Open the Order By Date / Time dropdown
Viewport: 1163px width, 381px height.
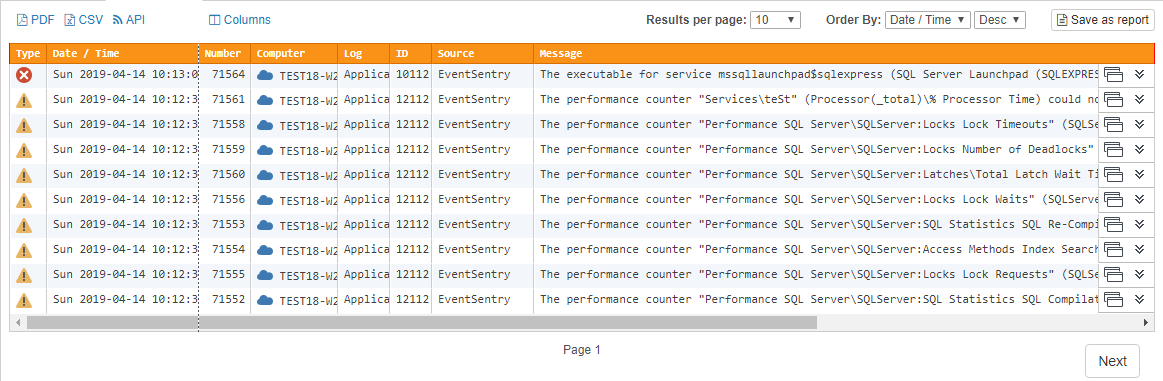click(928, 20)
